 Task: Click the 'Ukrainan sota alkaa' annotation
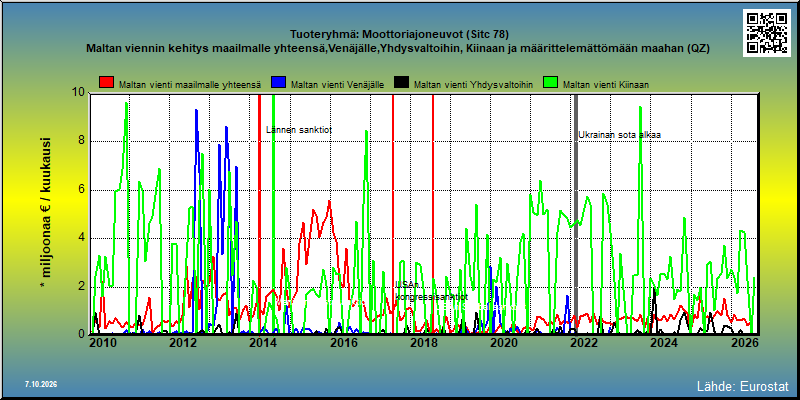pyautogui.click(x=619, y=135)
